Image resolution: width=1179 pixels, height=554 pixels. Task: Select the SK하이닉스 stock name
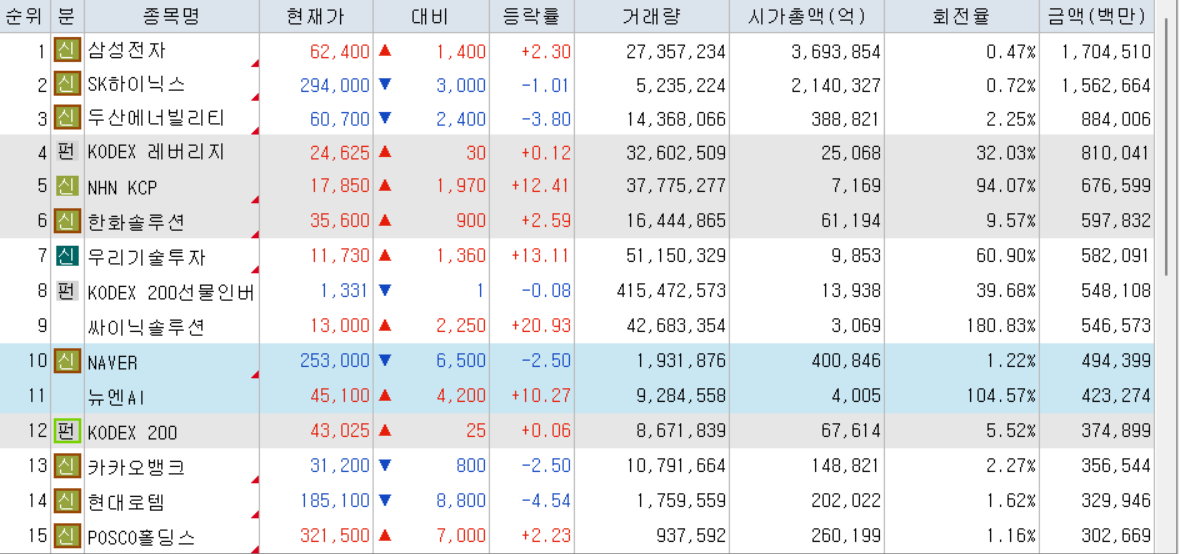[x=136, y=85]
